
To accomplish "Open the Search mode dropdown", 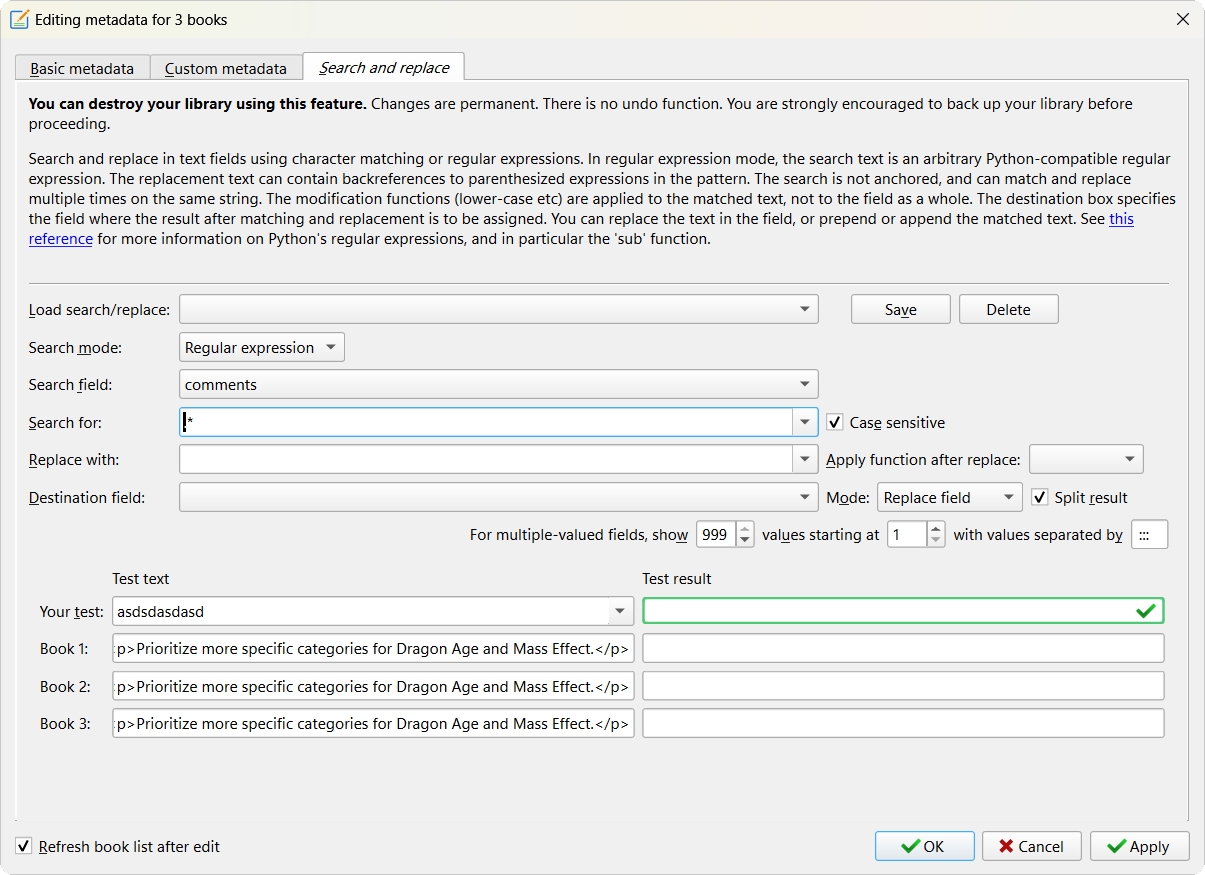I will pos(262,348).
